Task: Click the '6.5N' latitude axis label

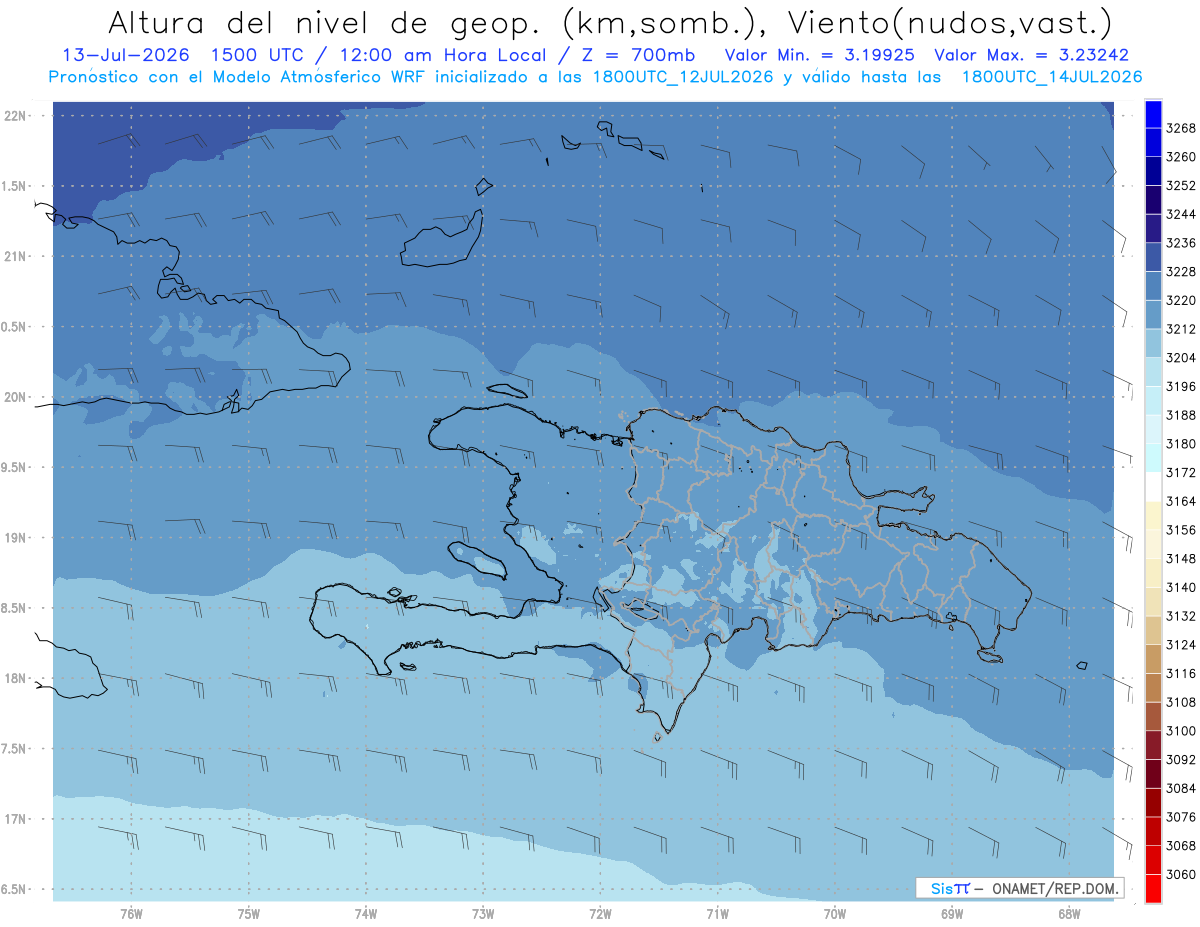Action: [14, 889]
